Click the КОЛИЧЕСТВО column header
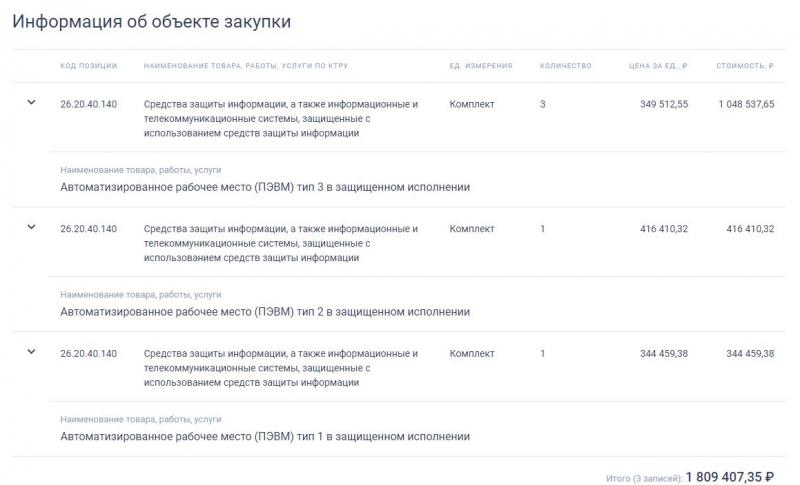Viewport: 800px width, 485px height. 566,66
